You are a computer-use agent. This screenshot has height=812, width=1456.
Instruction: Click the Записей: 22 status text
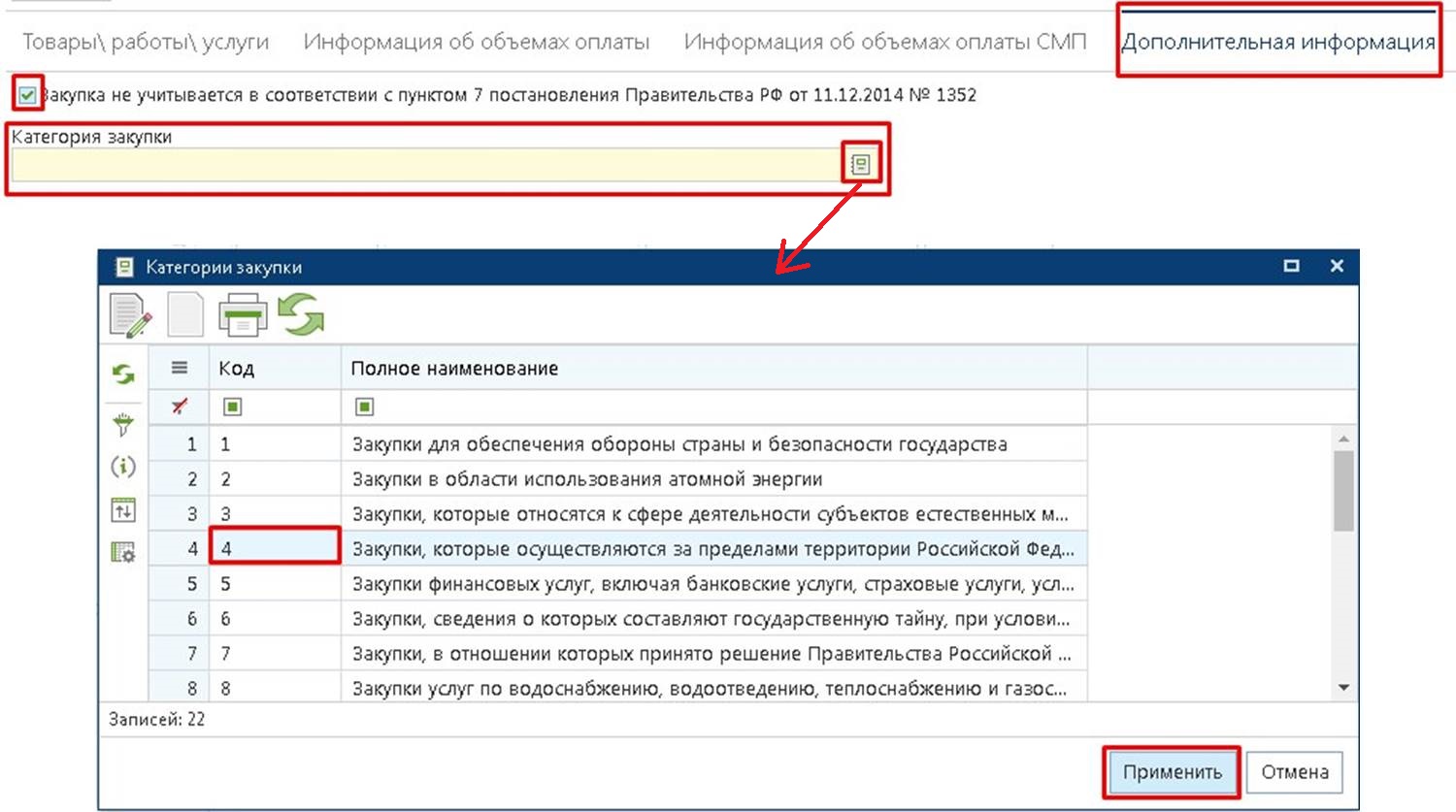[x=157, y=720]
